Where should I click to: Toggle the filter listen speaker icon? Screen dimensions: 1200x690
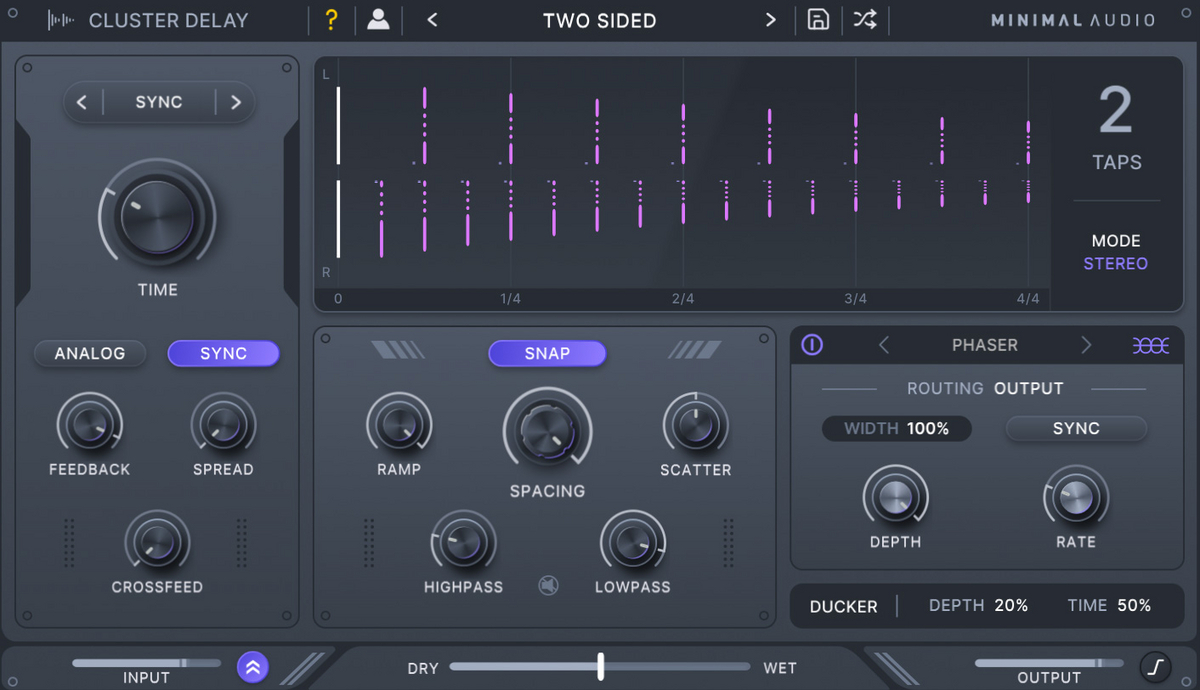[548, 585]
